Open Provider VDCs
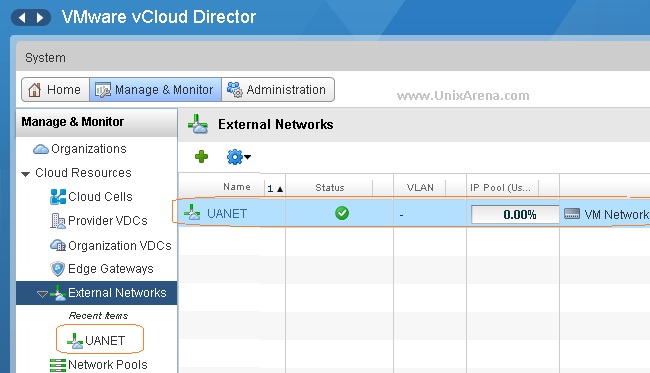 (x=108, y=220)
